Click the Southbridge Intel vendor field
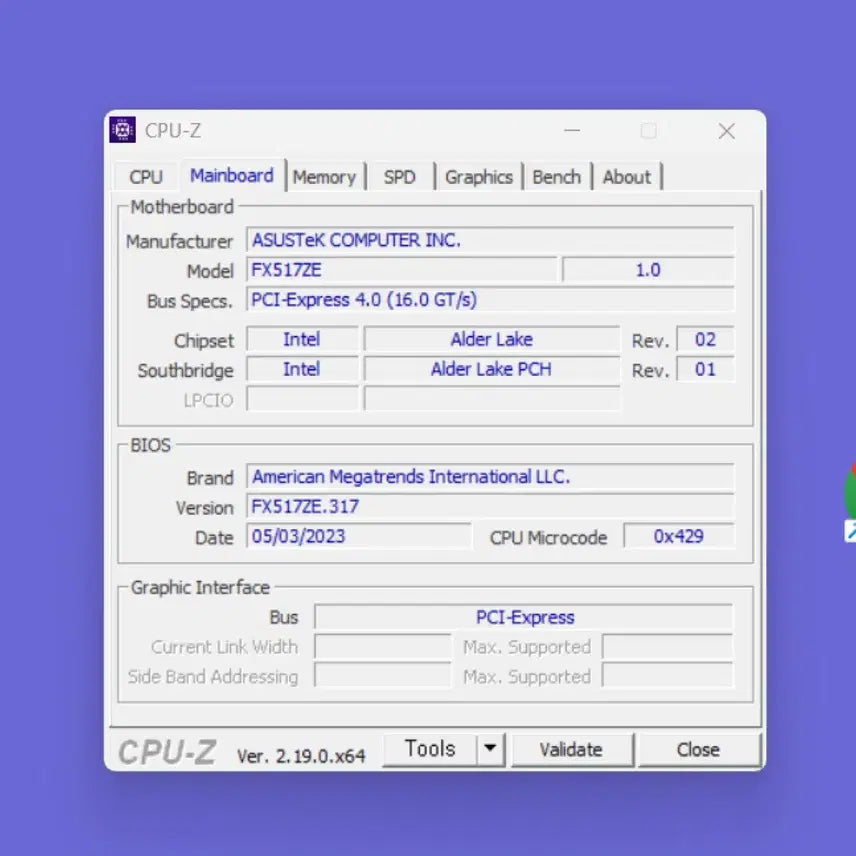The image size is (856, 856). pyautogui.click(x=302, y=369)
